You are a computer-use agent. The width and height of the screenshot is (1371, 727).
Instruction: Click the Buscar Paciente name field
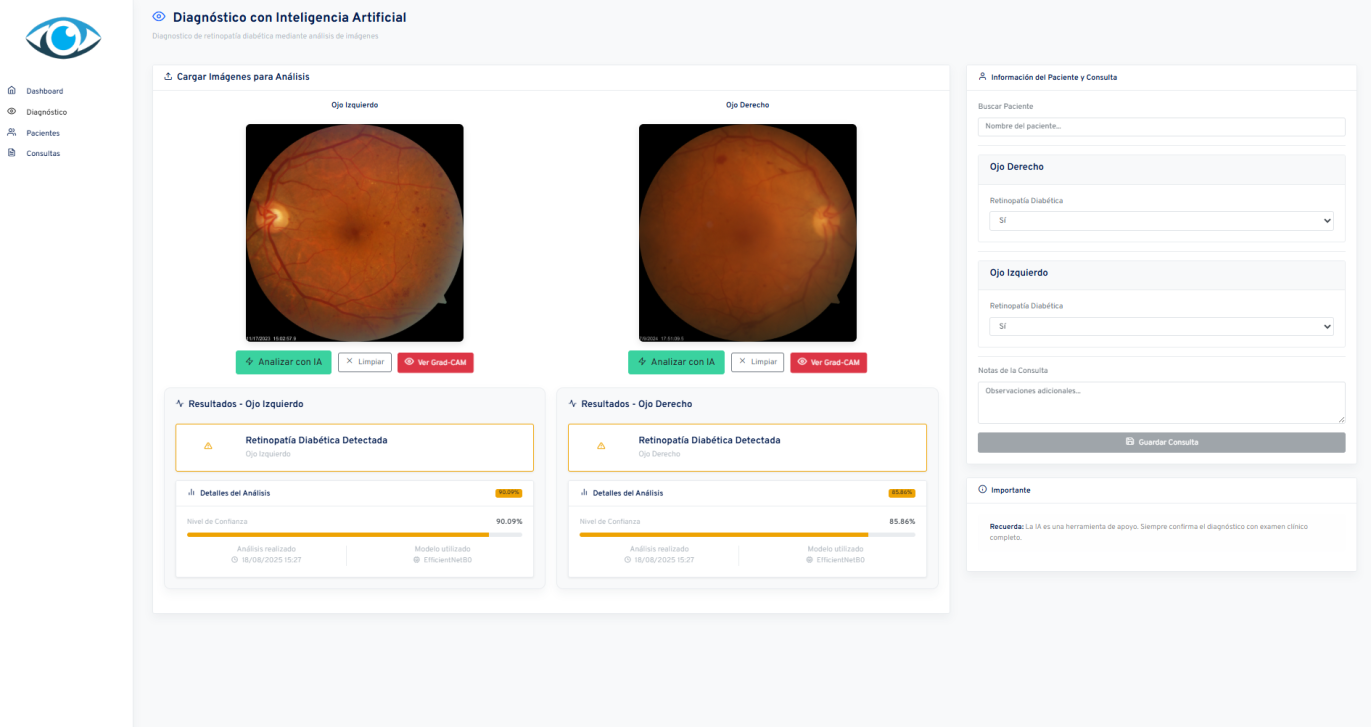coord(1161,127)
